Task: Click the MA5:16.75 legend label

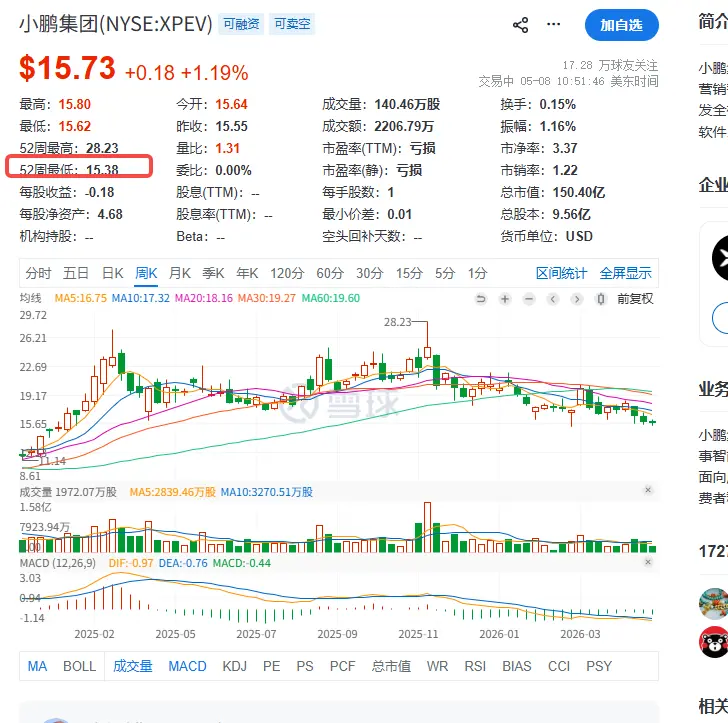Action: (x=80, y=298)
